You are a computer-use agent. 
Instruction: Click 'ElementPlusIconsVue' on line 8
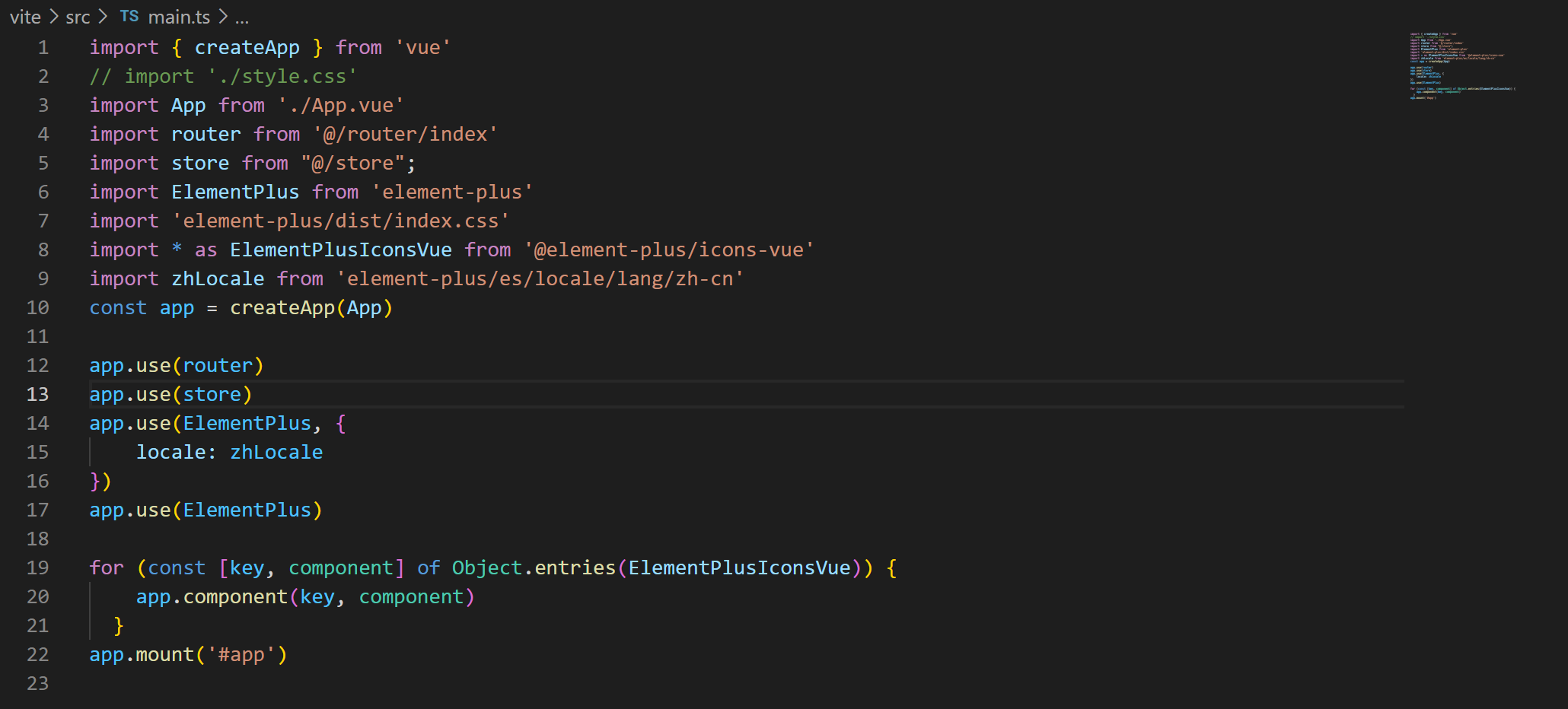[341, 250]
